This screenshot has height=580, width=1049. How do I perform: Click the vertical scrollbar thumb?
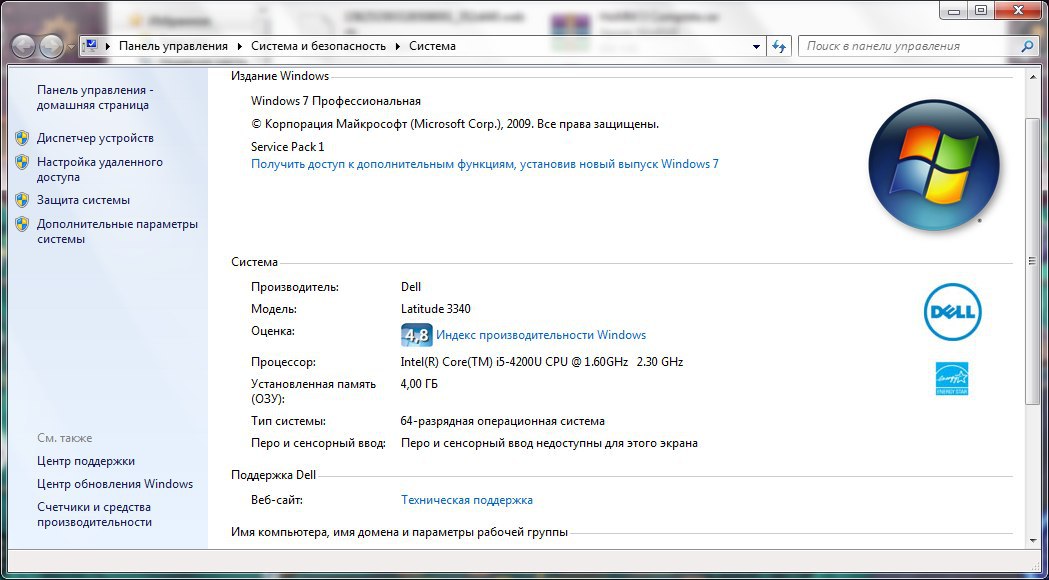[x=1032, y=260]
